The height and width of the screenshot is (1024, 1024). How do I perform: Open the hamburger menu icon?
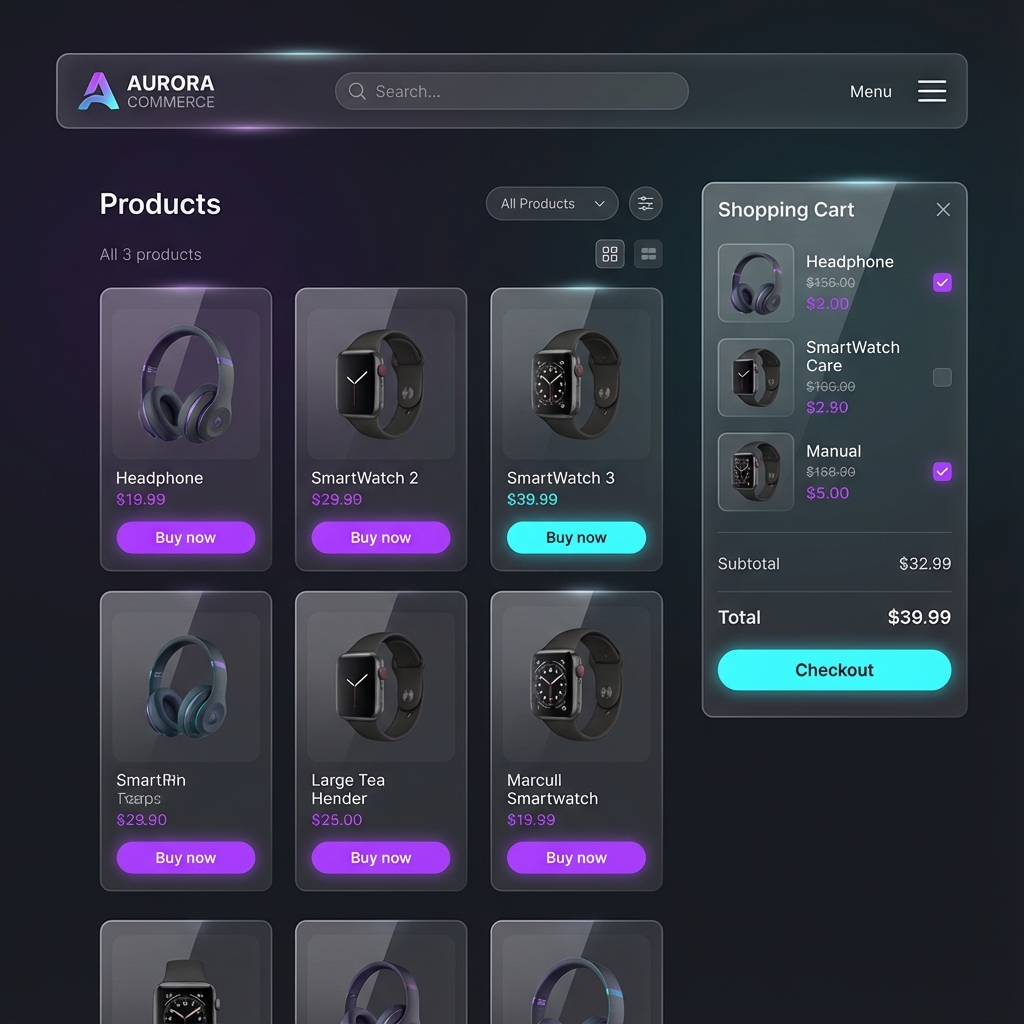pyautogui.click(x=931, y=91)
